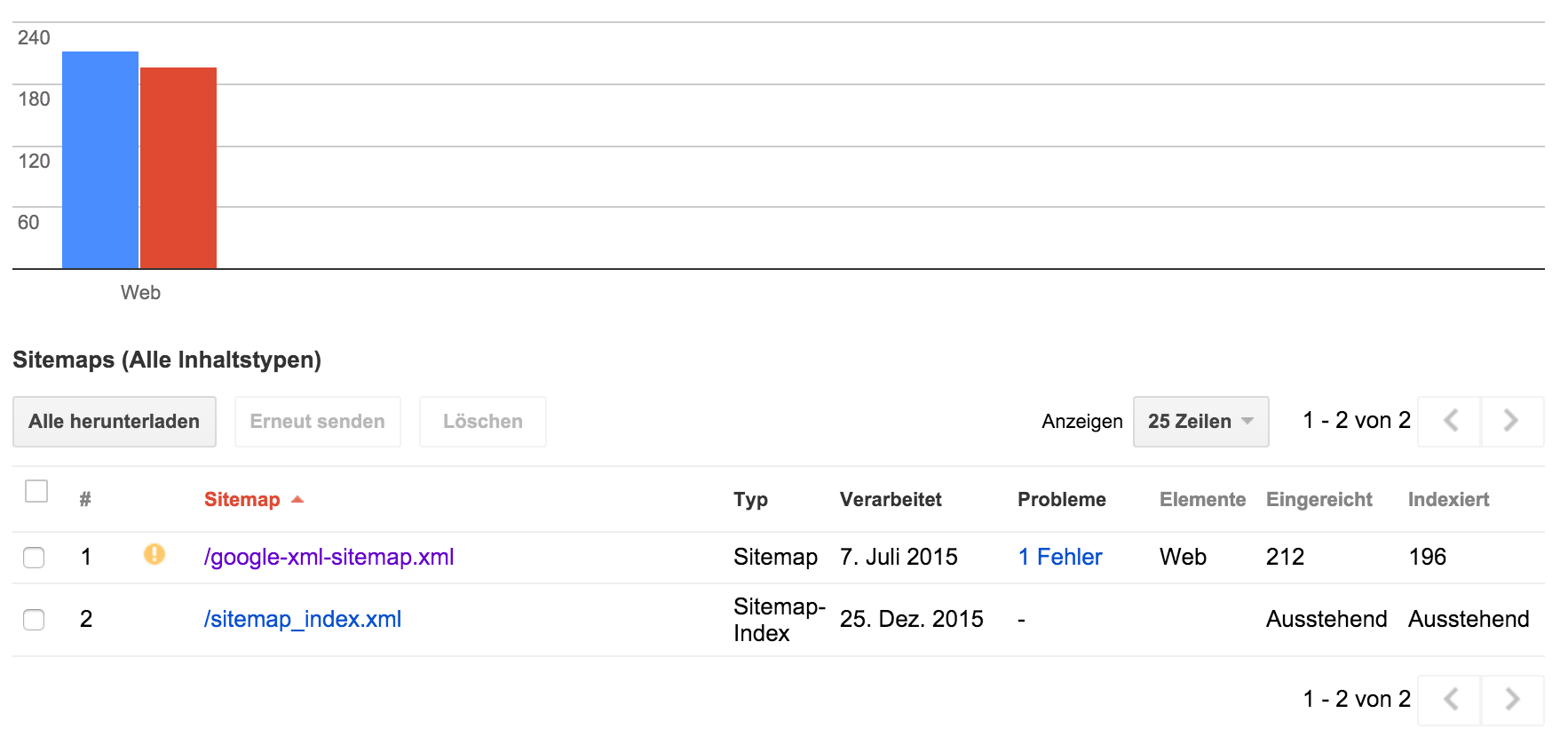Image resolution: width=1568 pixels, height=737 pixels.
Task: Open the 25 Zeilen rows dropdown
Action: pyautogui.click(x=1200, y=422)
